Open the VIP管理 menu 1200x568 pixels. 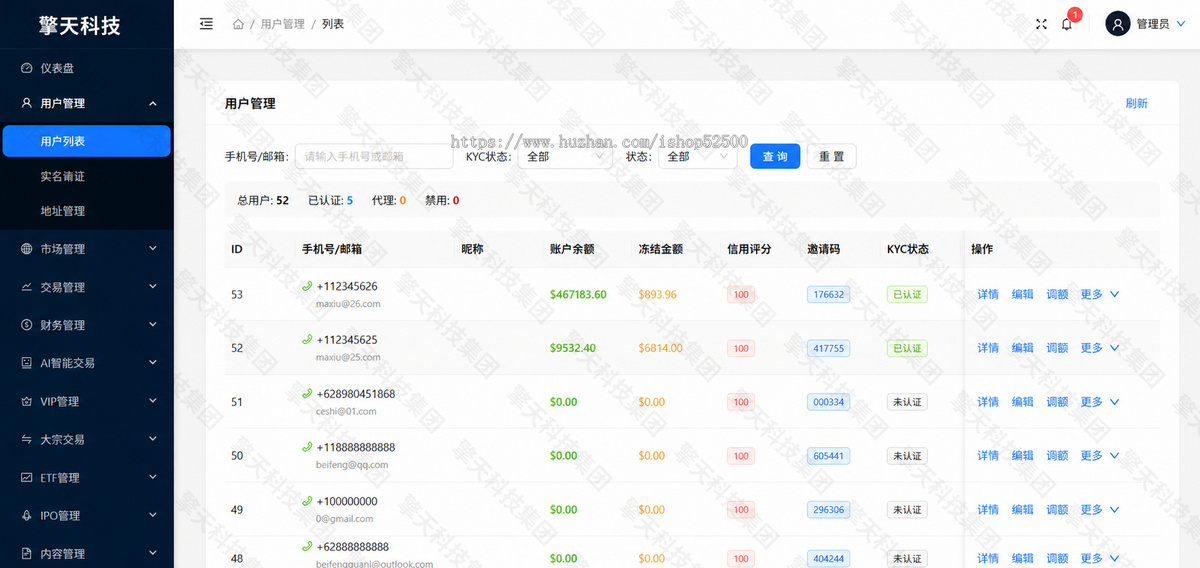tap(87, 401)
